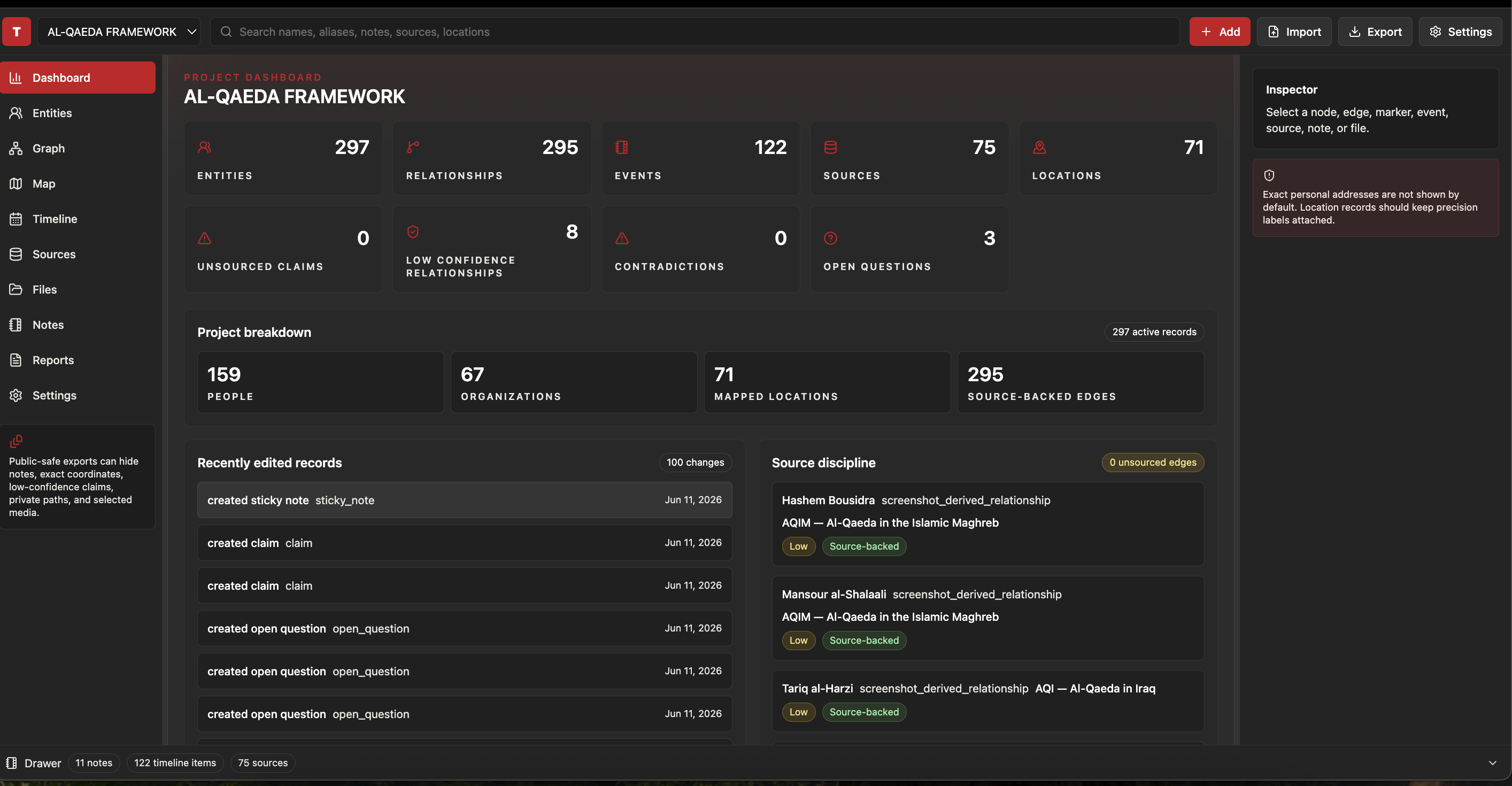Screen dimensions: 1512x786
Task: Open Entities in the sidebar
Action: click(x=78, y=113)
